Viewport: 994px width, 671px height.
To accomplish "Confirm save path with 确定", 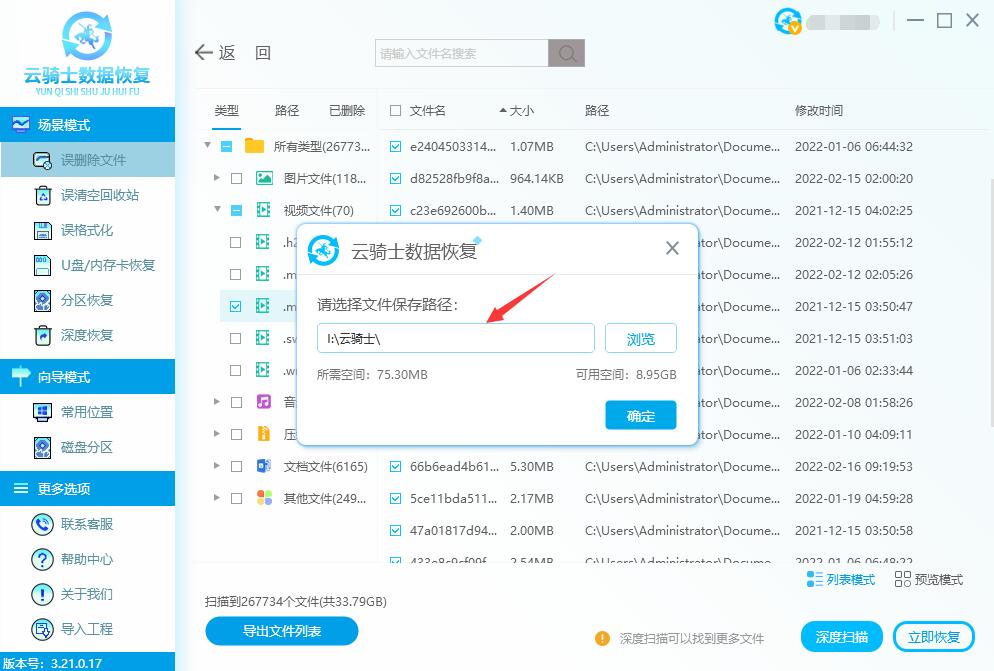I will [640, 415].
